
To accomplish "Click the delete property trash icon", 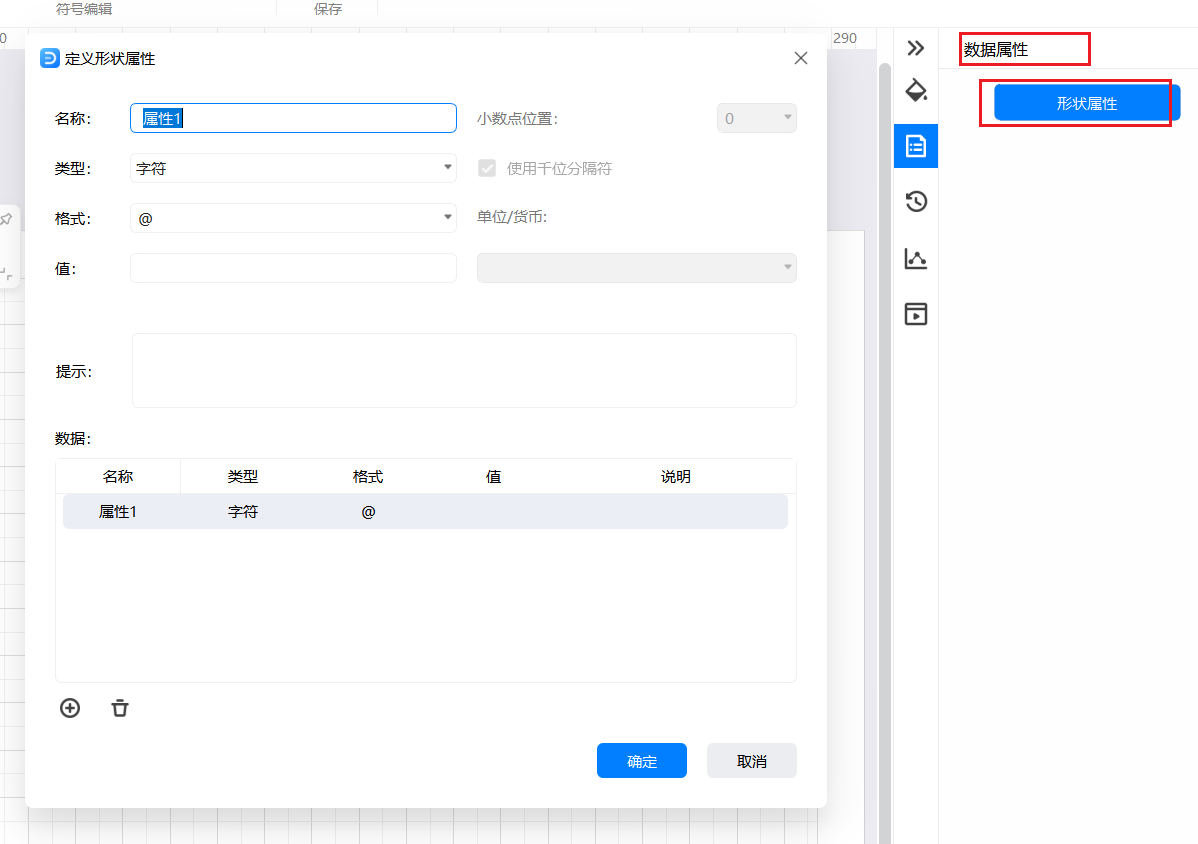I will point(120,708).
